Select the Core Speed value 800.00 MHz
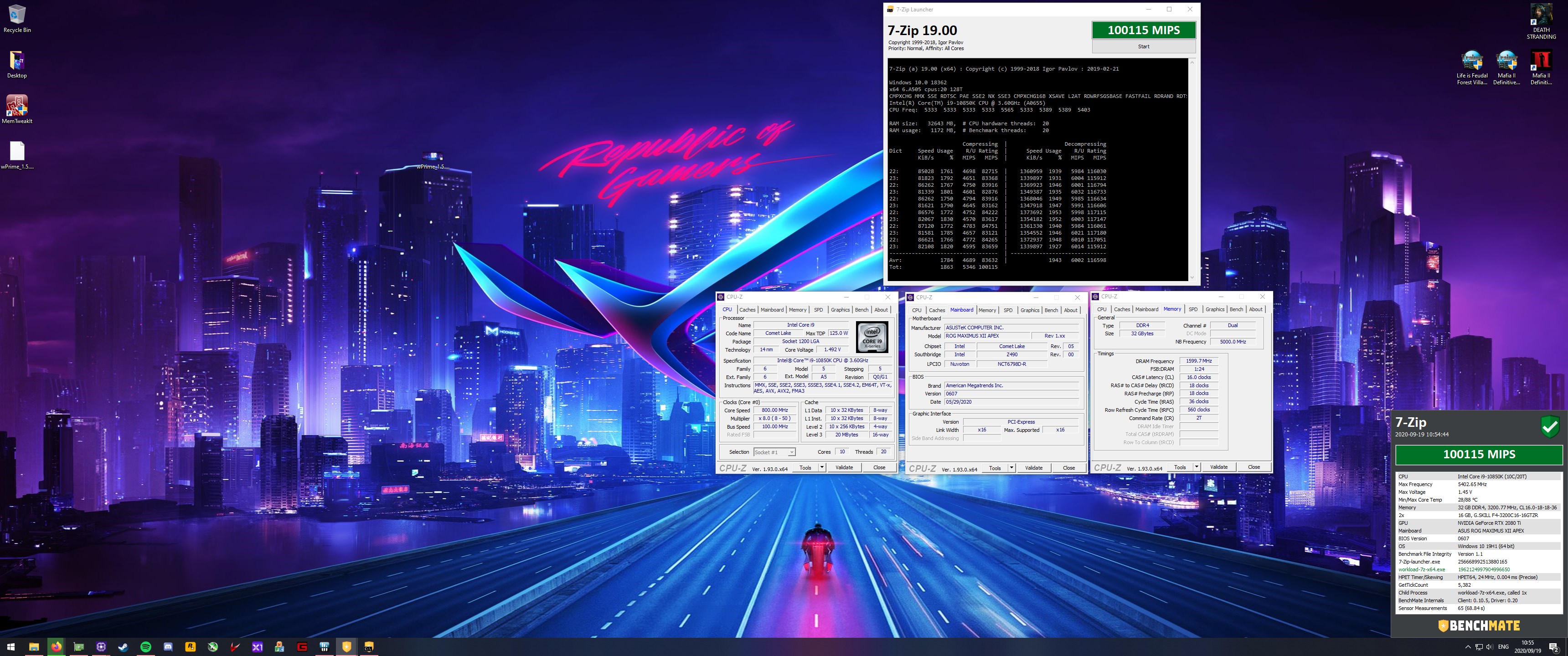Screen dimensions: 1568x656 coord(774,410)
